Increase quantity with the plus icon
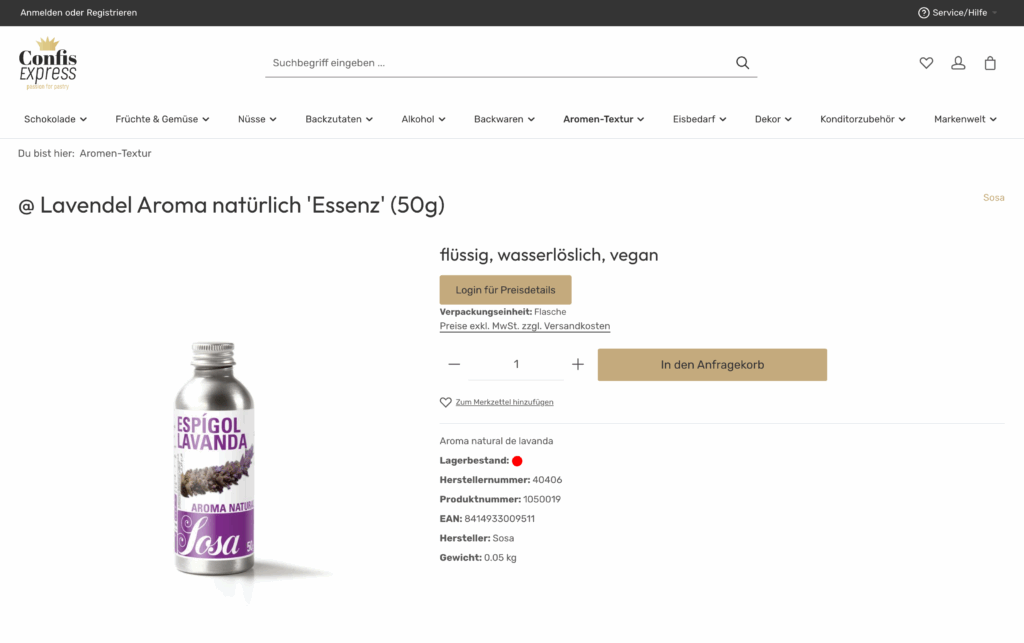 578,364
